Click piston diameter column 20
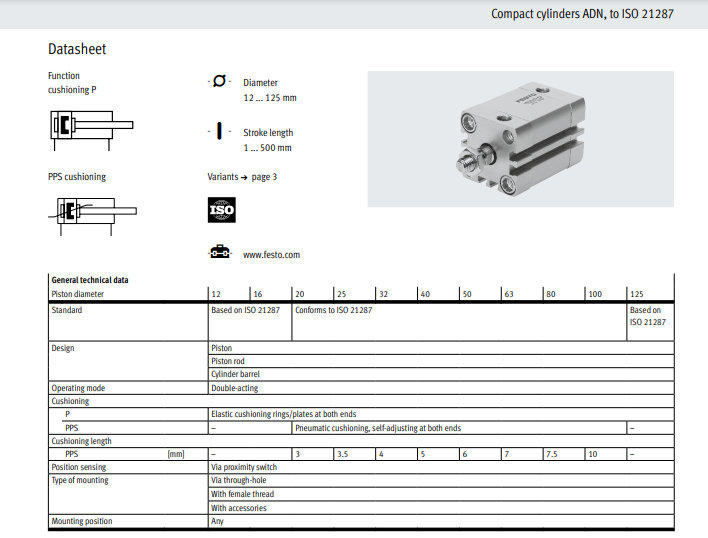 click(300, 294)
